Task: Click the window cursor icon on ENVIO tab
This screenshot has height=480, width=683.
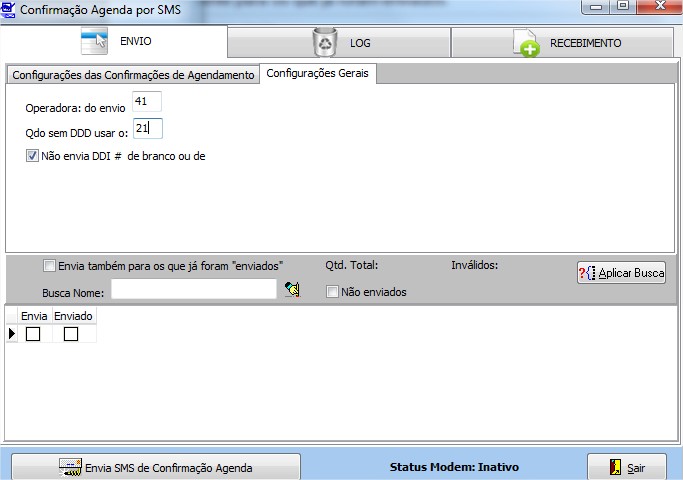Action: (x=94, y=43)
